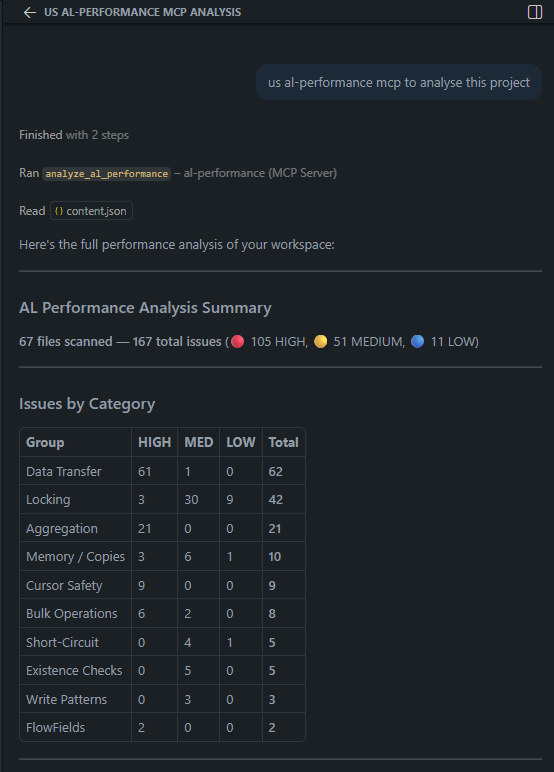This screenshot has height=772, width=554.
Task: Toggle the side panel layout icon
Action: click(535, 12)
